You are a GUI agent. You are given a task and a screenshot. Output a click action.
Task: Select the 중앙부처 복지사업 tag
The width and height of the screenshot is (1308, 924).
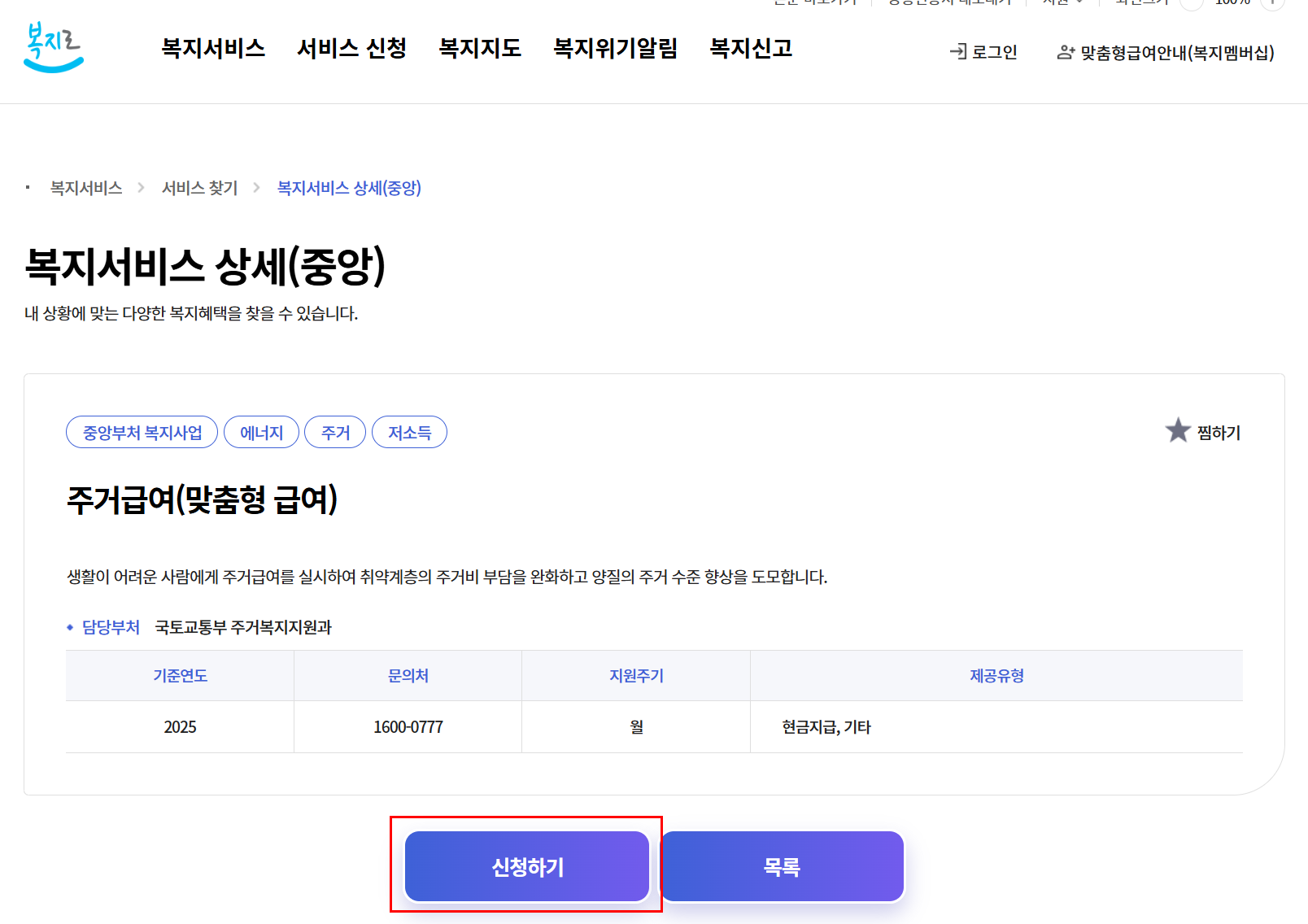pyautogui.click(x=142, y=432)
